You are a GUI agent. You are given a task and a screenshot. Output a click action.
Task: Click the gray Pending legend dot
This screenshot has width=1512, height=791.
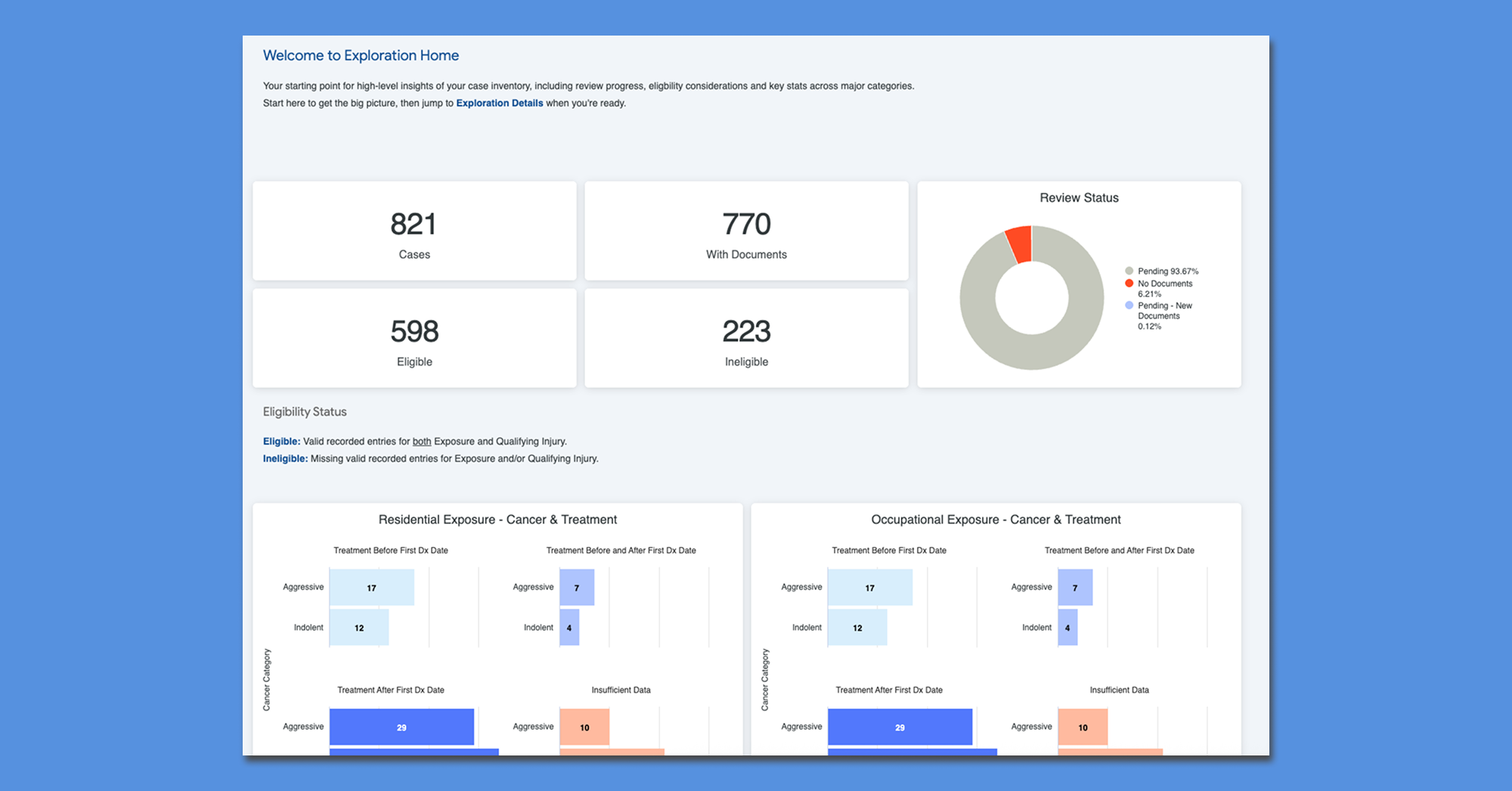point(1129,271)
